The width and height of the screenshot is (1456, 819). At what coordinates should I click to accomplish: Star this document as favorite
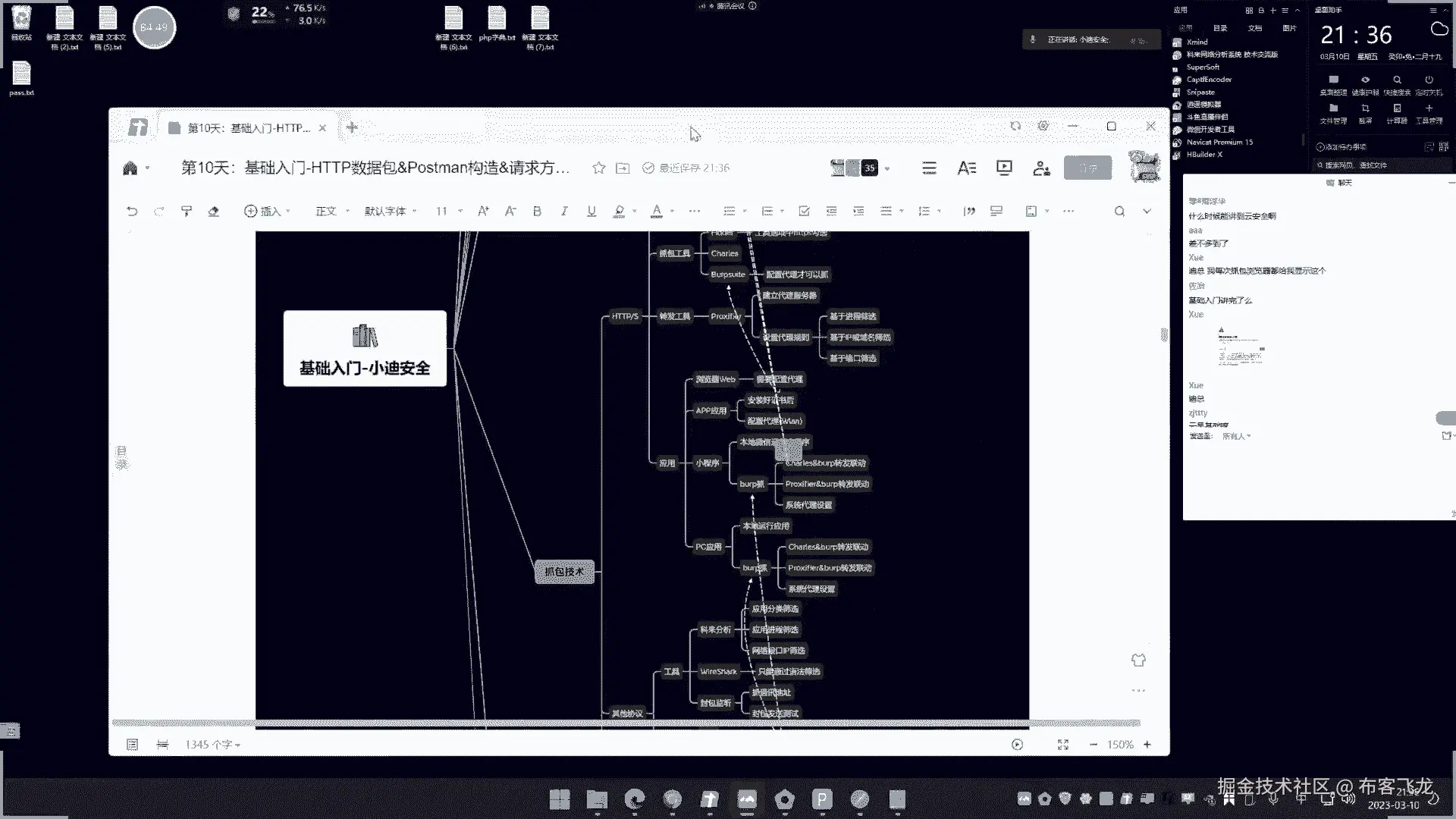tap(599, 168)
